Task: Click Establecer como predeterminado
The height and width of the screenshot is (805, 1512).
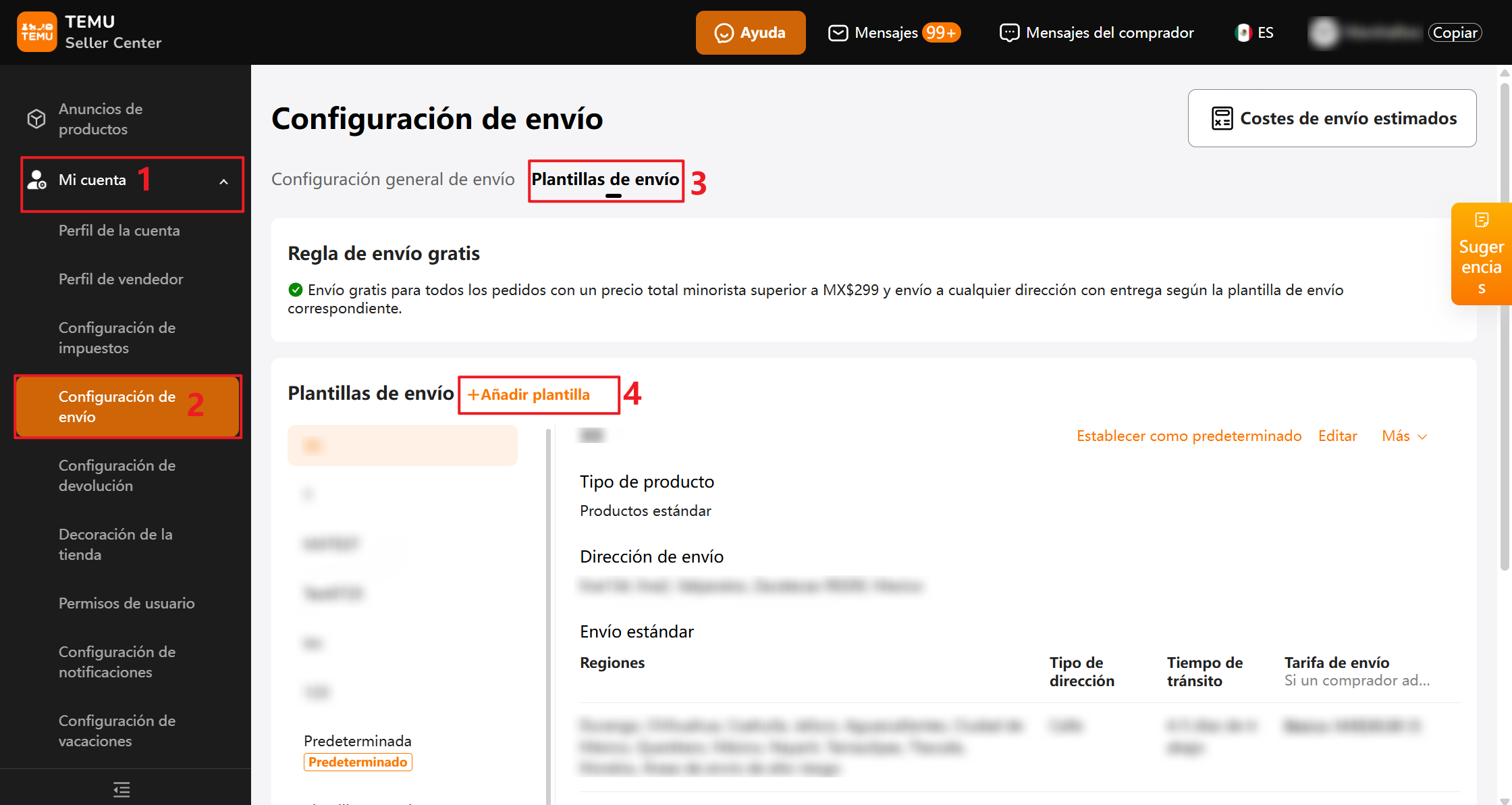Action: [1189, 436]
